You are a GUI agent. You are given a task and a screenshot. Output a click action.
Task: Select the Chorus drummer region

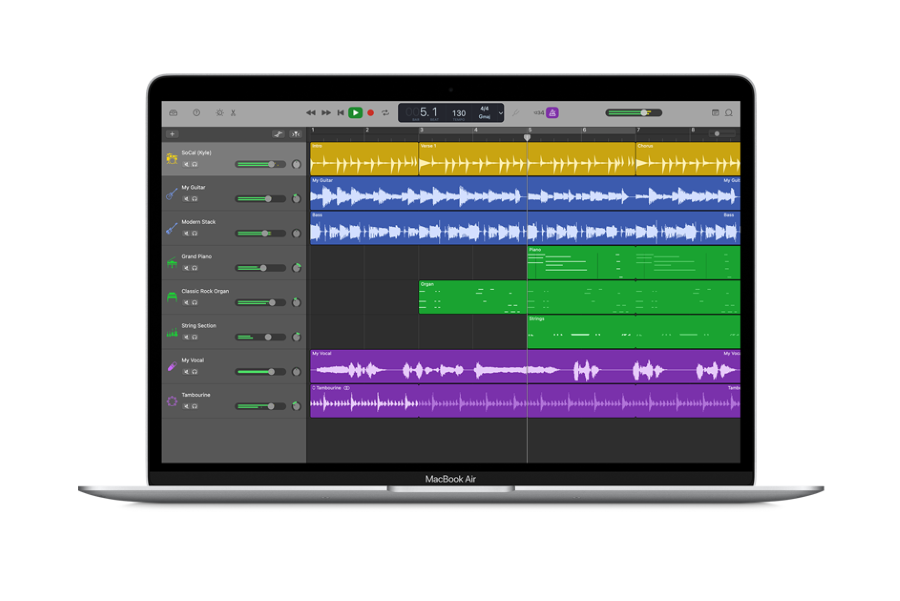pos(688,159)
